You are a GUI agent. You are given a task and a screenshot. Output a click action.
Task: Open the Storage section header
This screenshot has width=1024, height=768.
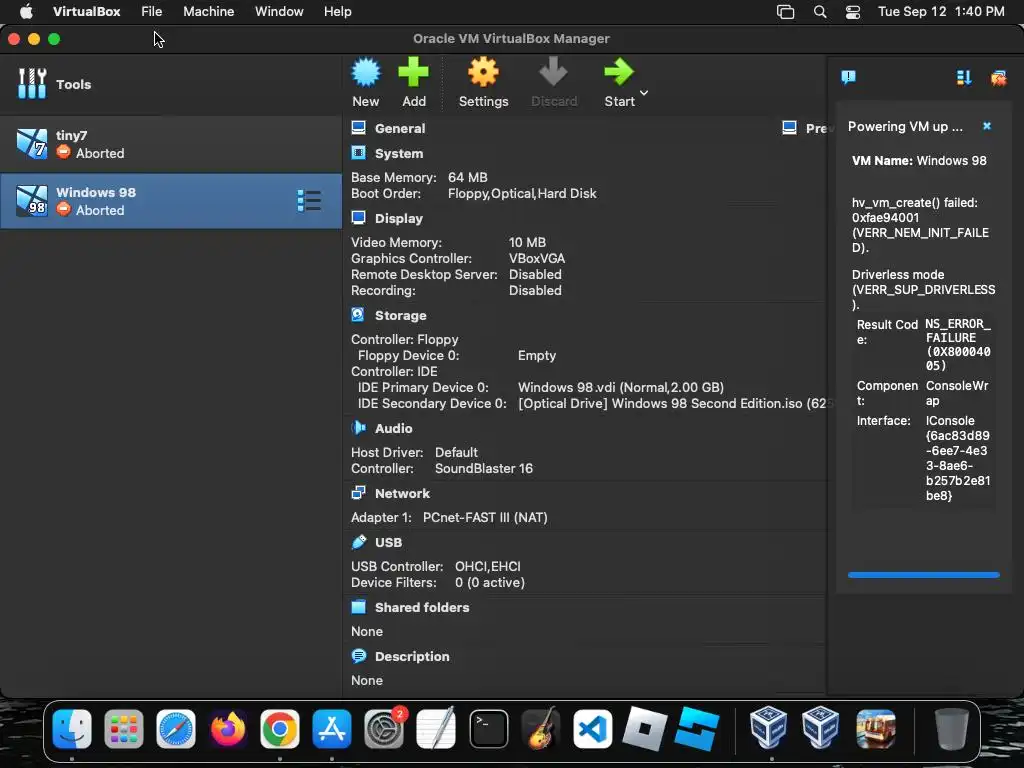[x=400, y=315]
